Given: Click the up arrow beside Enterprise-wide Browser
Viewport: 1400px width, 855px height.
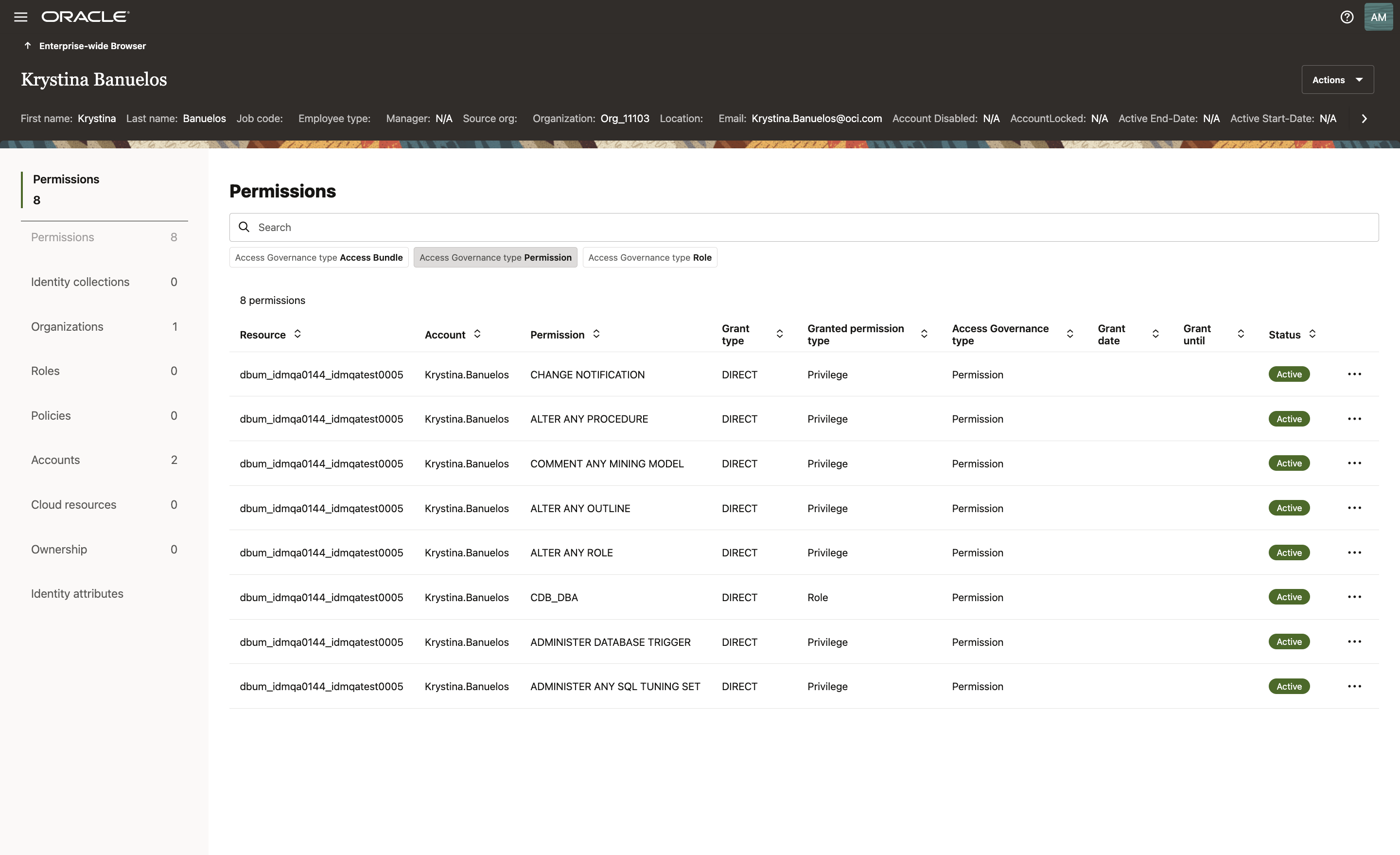Looking at the screenshot, I should pyautogui.click(x=27, y=45).
